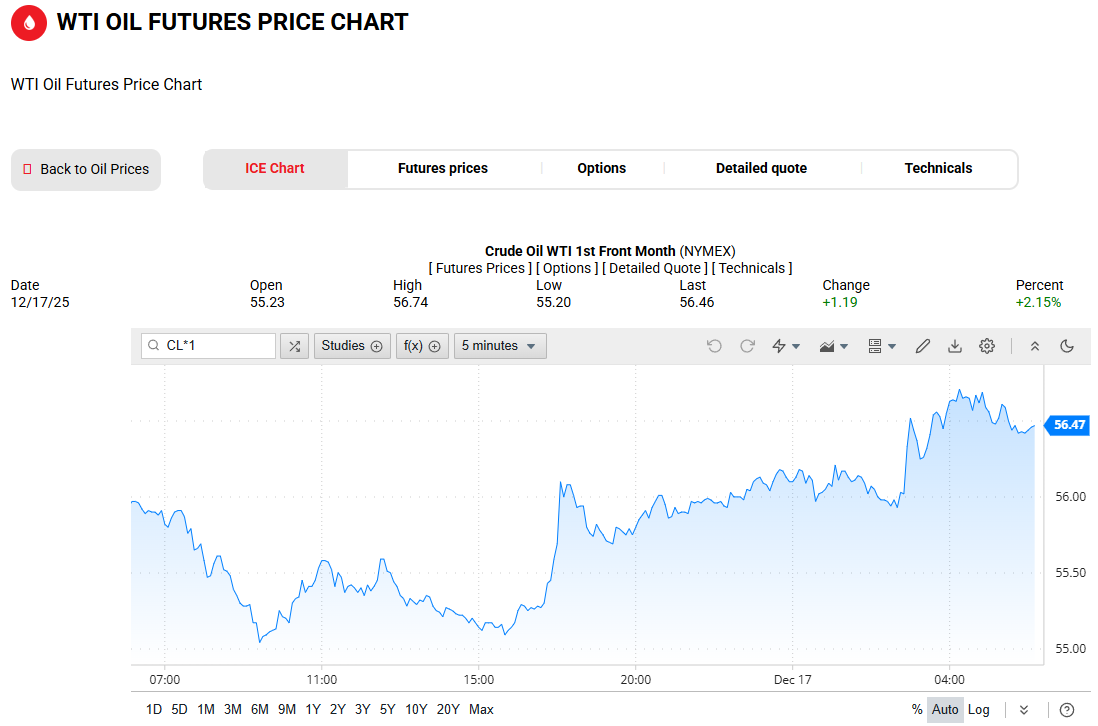Viewport: 1098px width, 726px height.
Task: Click the CL*1 symbol search field
Action: 208,346
